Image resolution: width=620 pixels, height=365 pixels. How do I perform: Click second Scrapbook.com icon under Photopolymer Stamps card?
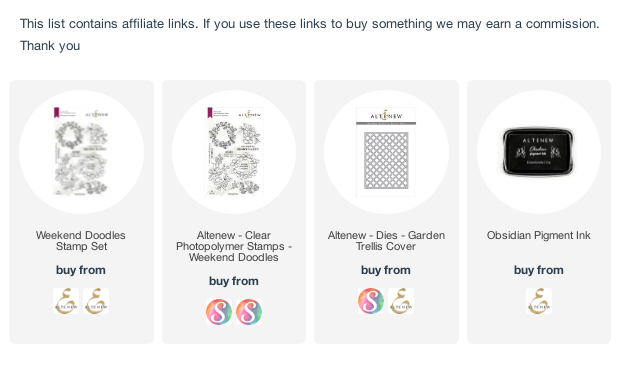click(249, 312)
